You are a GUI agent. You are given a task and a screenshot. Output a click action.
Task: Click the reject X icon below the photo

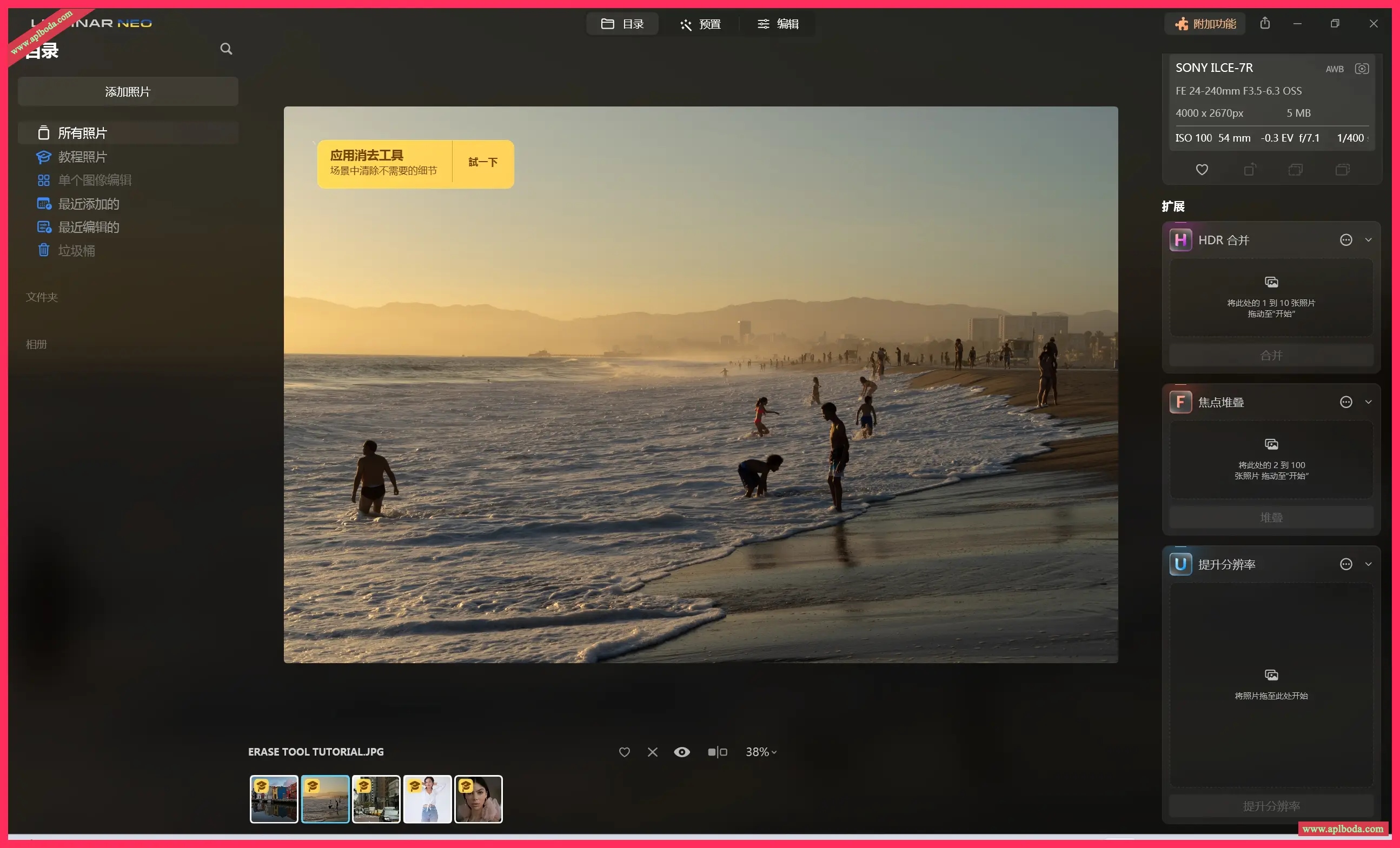[652, 752]
